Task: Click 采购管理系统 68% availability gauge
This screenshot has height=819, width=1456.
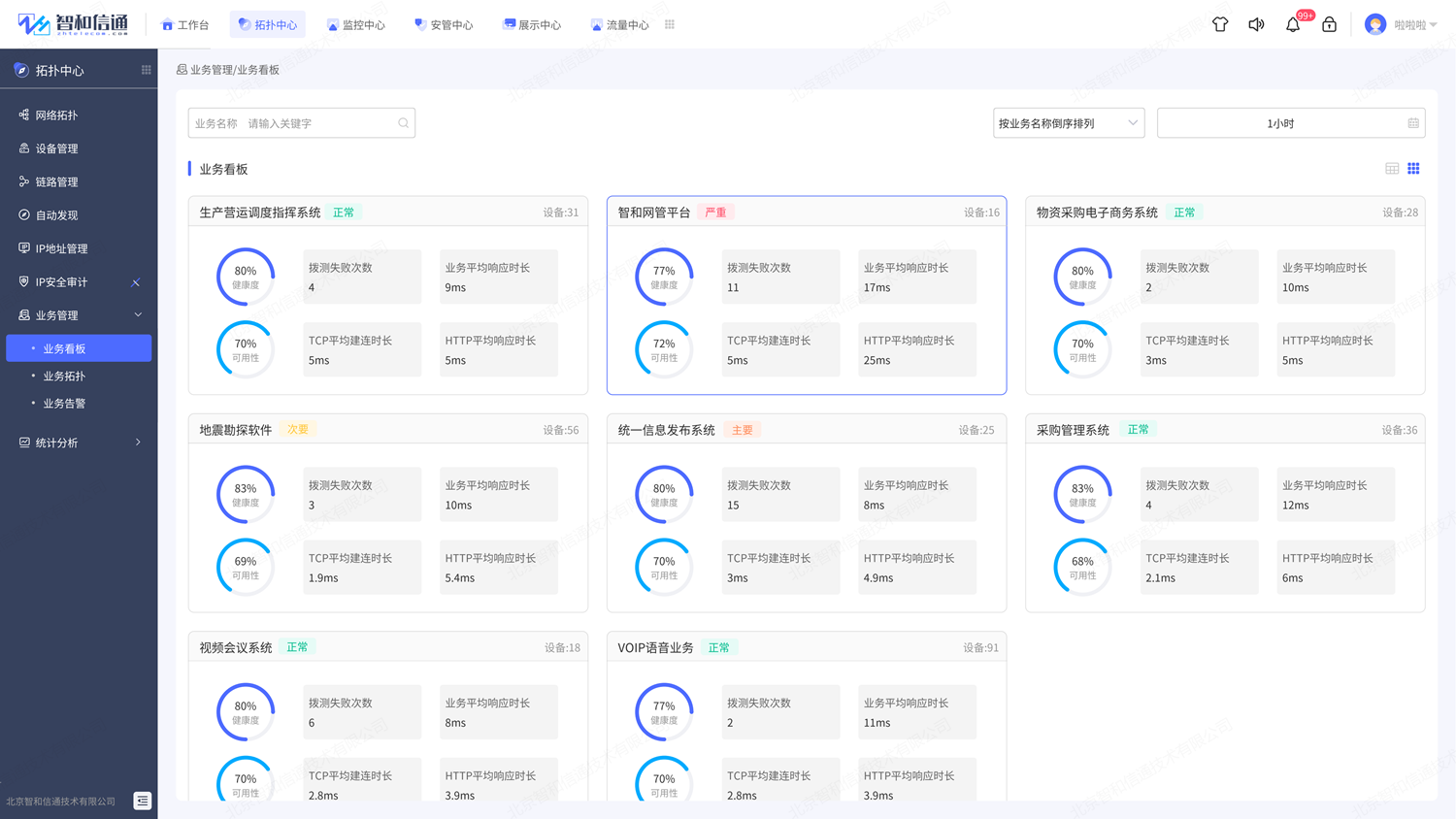Action: point(1082,567)
